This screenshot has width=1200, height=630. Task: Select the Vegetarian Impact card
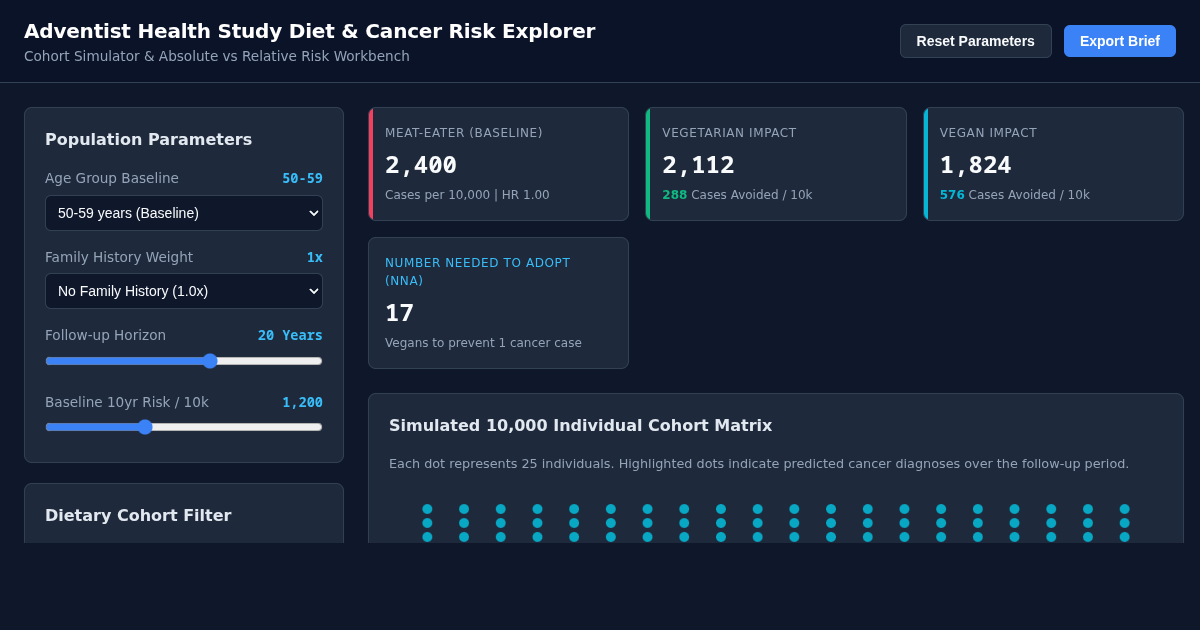(x=776, y=164)
